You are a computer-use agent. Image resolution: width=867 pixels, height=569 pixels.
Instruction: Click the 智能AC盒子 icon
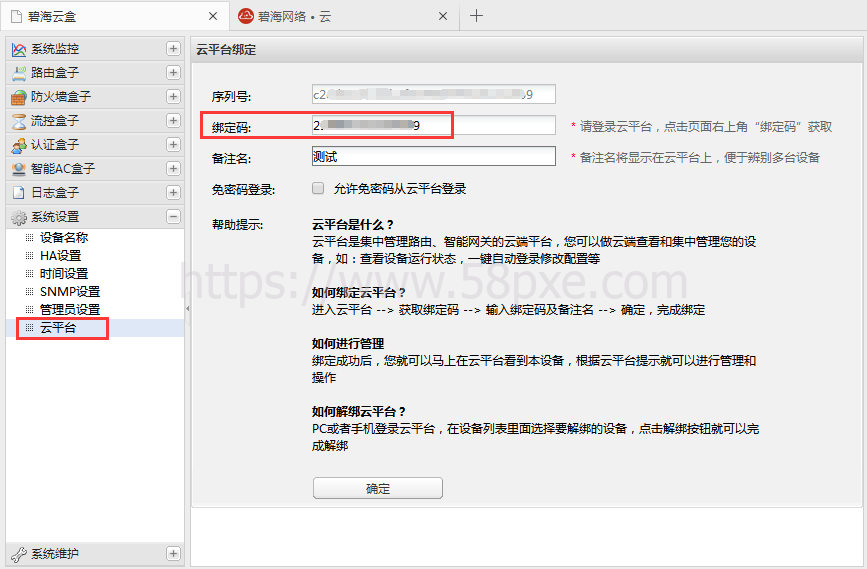19,169
